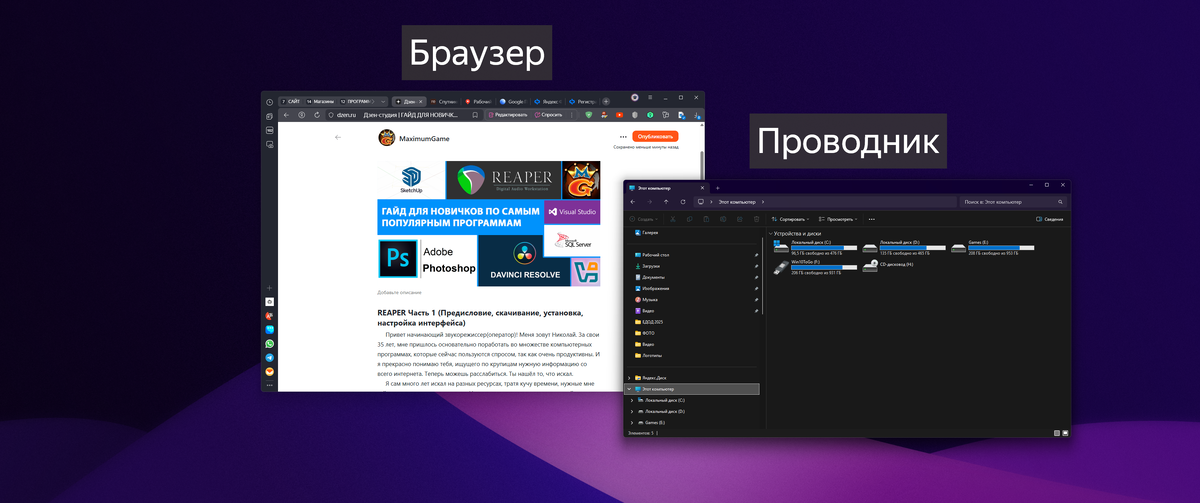Toggle the Сведения details pane in Explorer
1200x503 pixels.
click(1050, 219)
